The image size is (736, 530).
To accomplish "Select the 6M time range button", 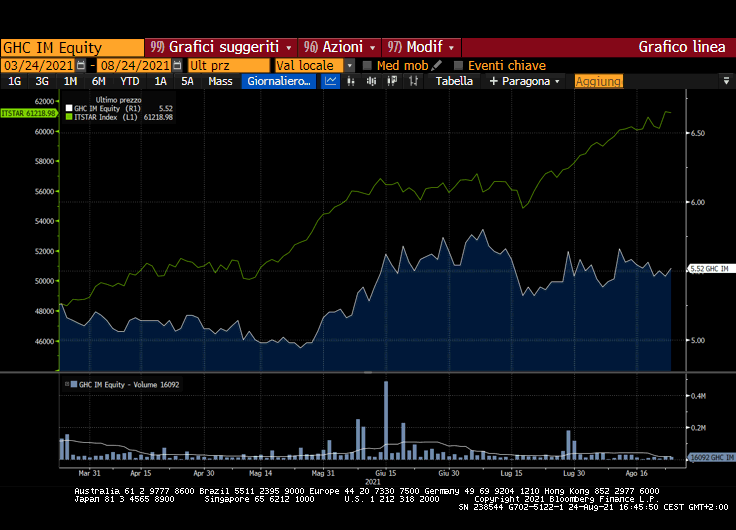I will click(x=98, y=81).
